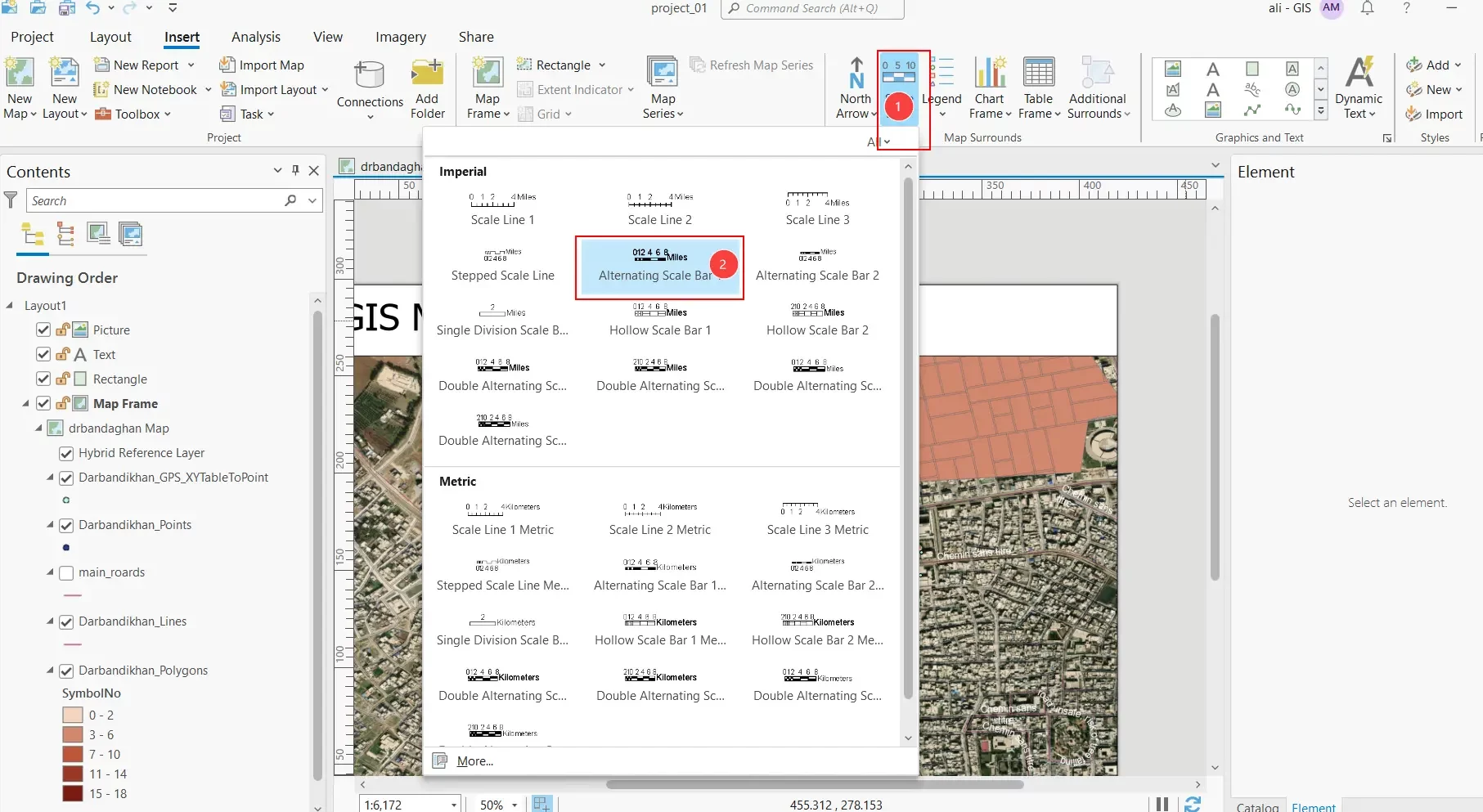Open the help question mark
Viewport: 1483px width, 812px height.
[1406, 8]
